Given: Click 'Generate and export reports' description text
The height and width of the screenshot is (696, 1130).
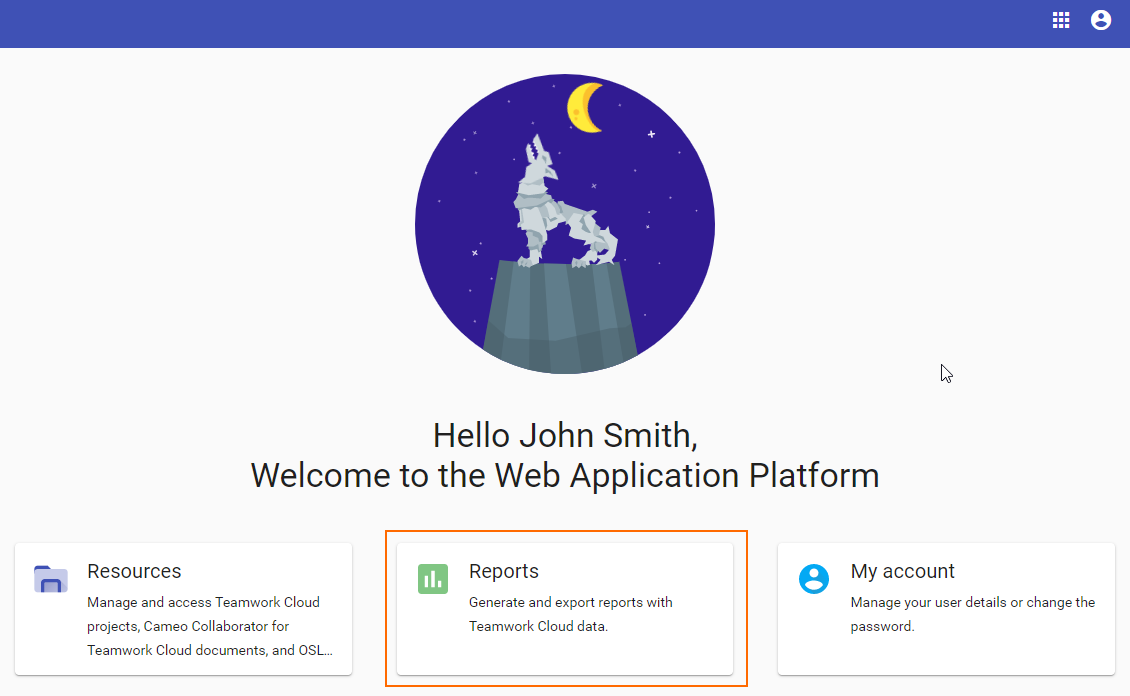Looking at the screenshot, I should pyautogui.click(x=570, y=602).
